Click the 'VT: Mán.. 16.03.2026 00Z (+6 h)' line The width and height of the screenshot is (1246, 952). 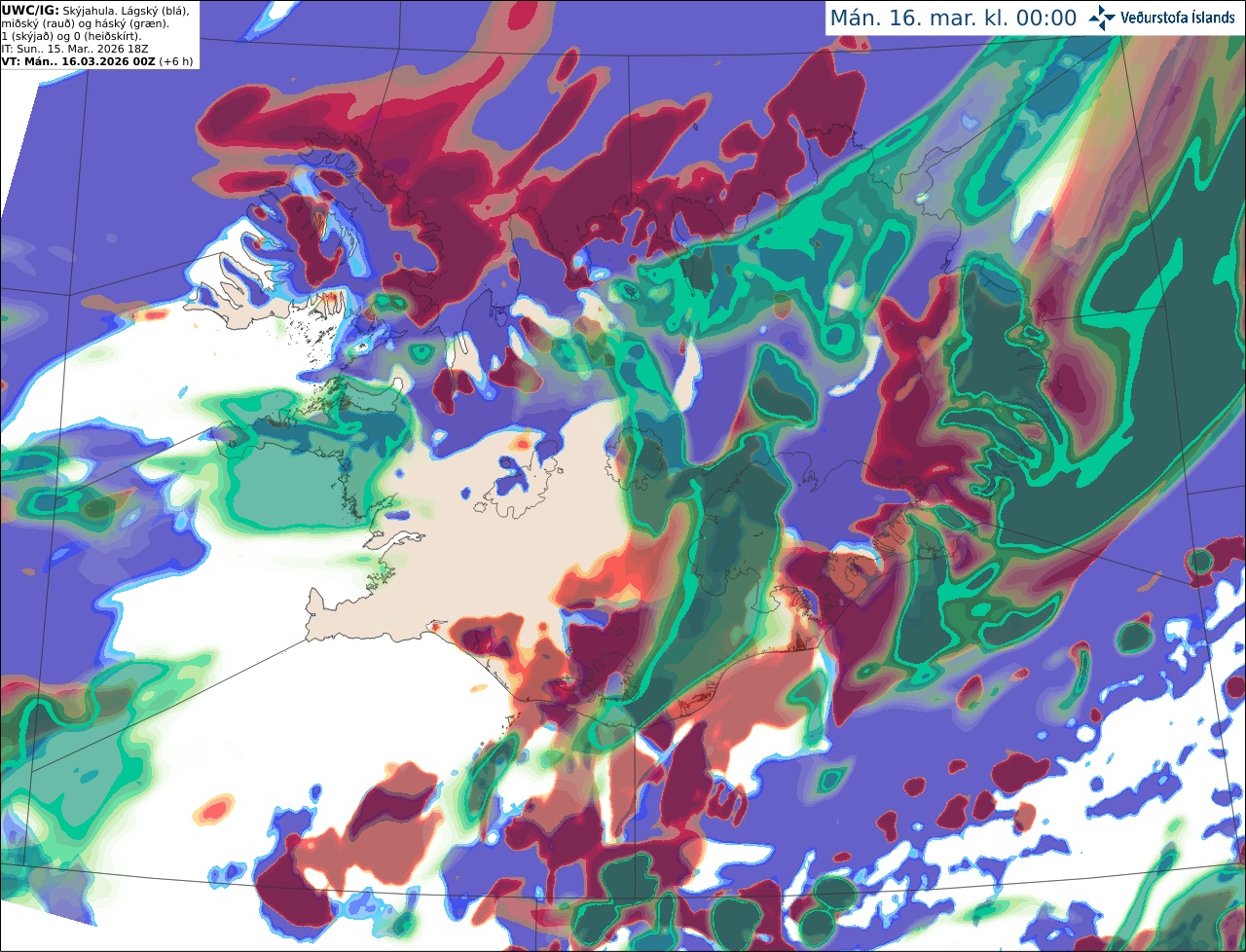click(97, 61)
